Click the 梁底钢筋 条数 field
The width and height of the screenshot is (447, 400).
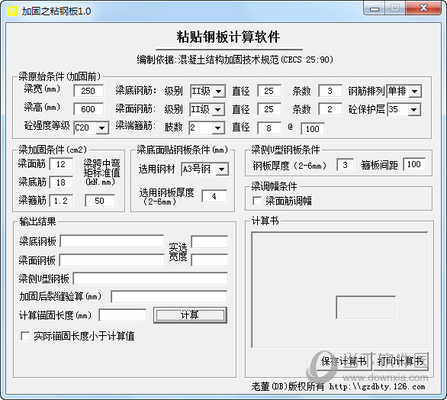[x=330, y=91]
